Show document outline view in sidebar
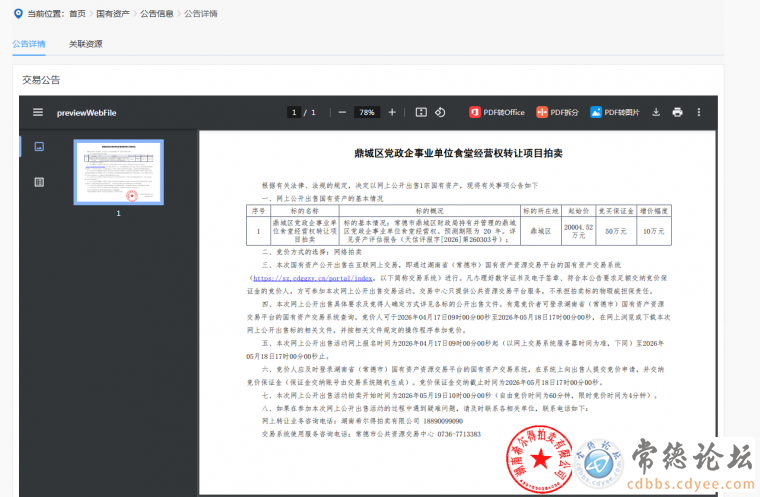Viewport: 760px width, 497px height. tap(39, 182)
